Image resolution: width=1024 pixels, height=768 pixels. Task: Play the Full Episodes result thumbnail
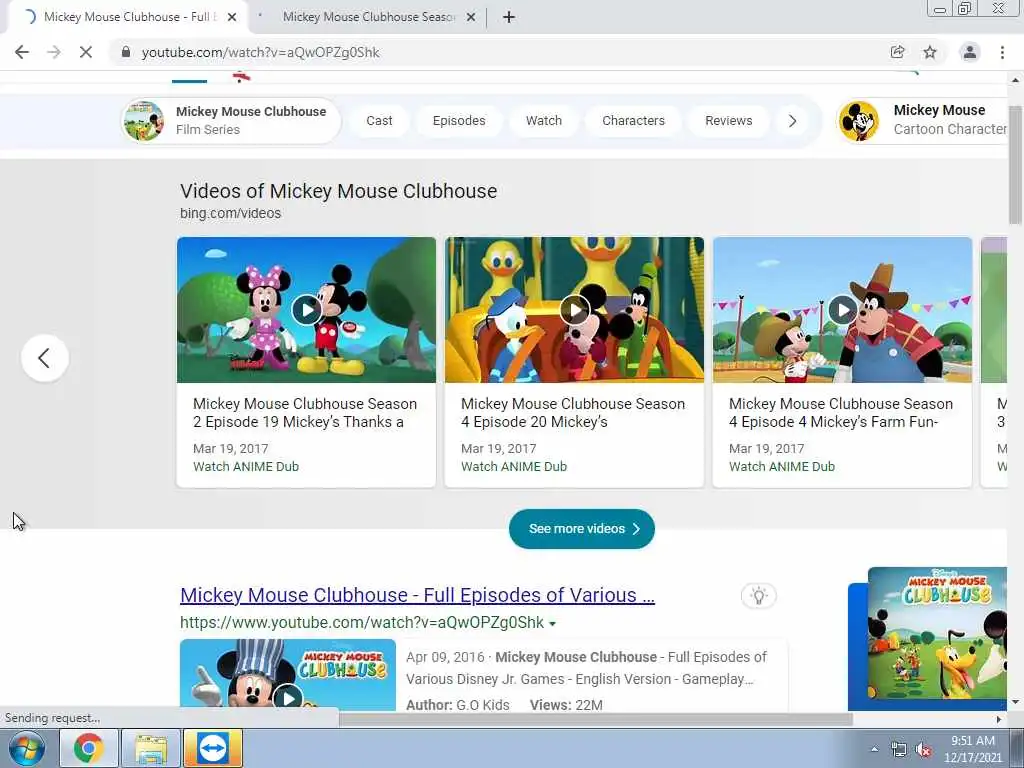288,675
